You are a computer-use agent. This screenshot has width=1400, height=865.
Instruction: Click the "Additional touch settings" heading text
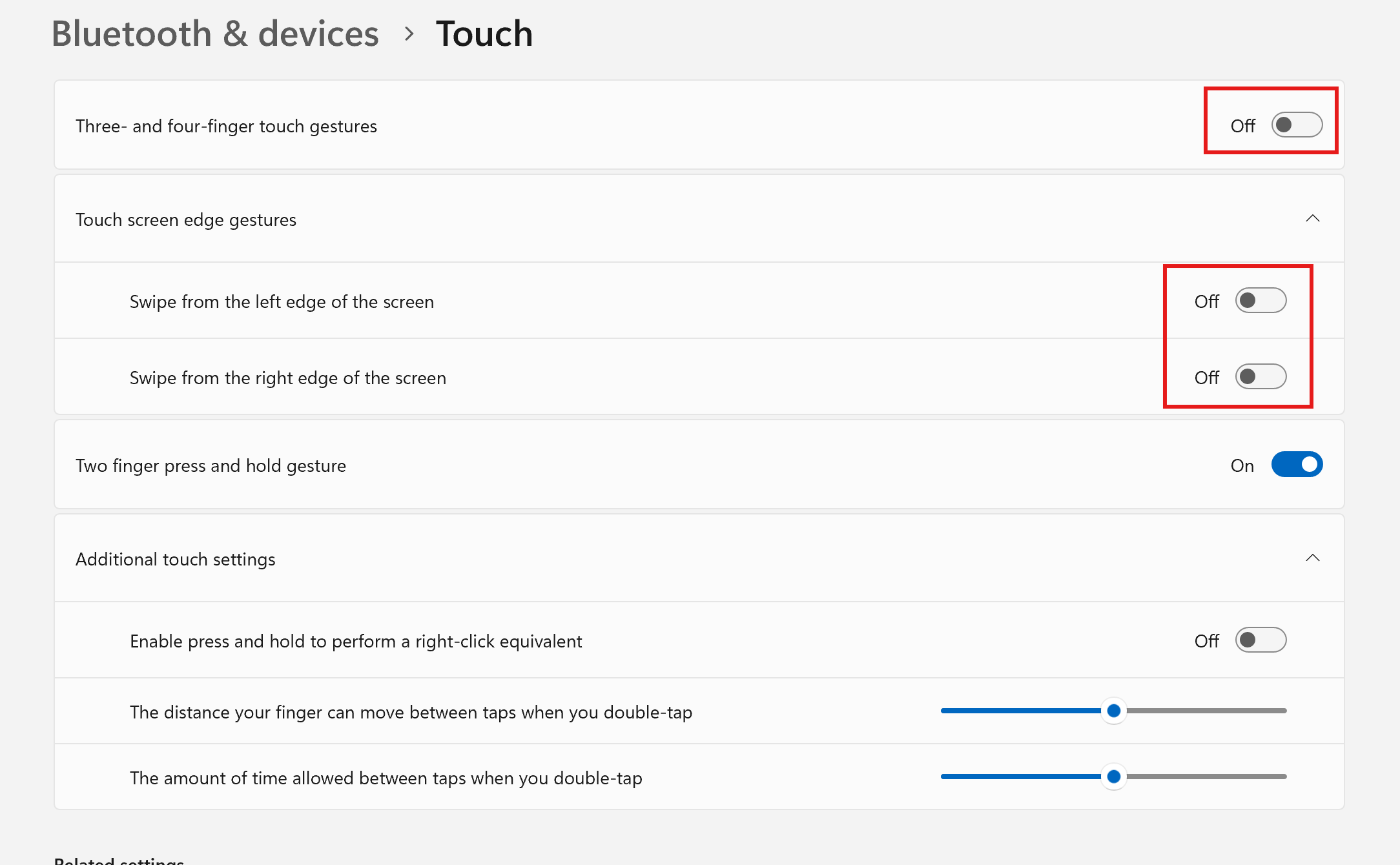[x=176, y=559]
